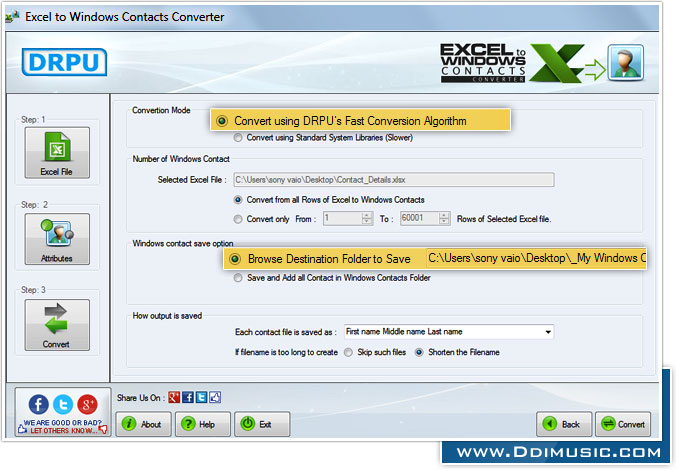The width and height of the screenshot is (677, 470).
Task: Click the large Google Plus circle icon
Action: pos(87,404)
